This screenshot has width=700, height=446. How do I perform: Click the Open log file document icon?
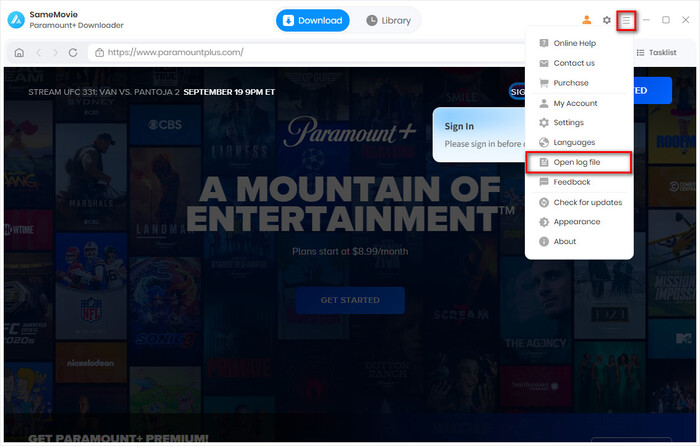click(544, 162)
